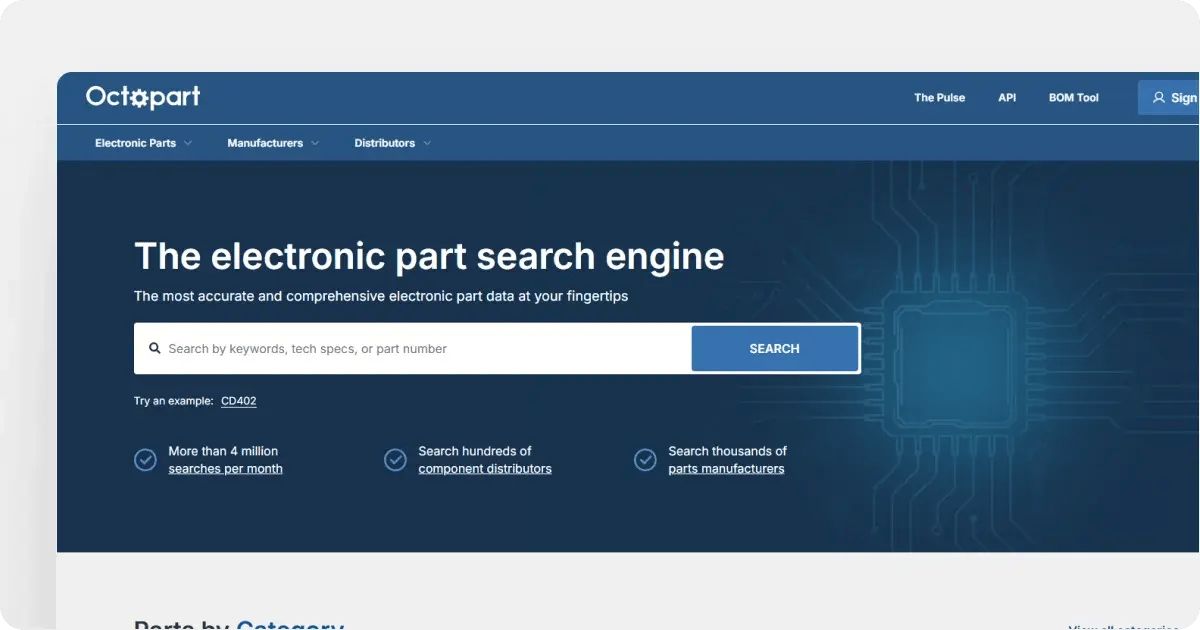Open The Pulse menu item
Image resolution: width=1200 pixels, height=630 pixels.
[939, 97]
